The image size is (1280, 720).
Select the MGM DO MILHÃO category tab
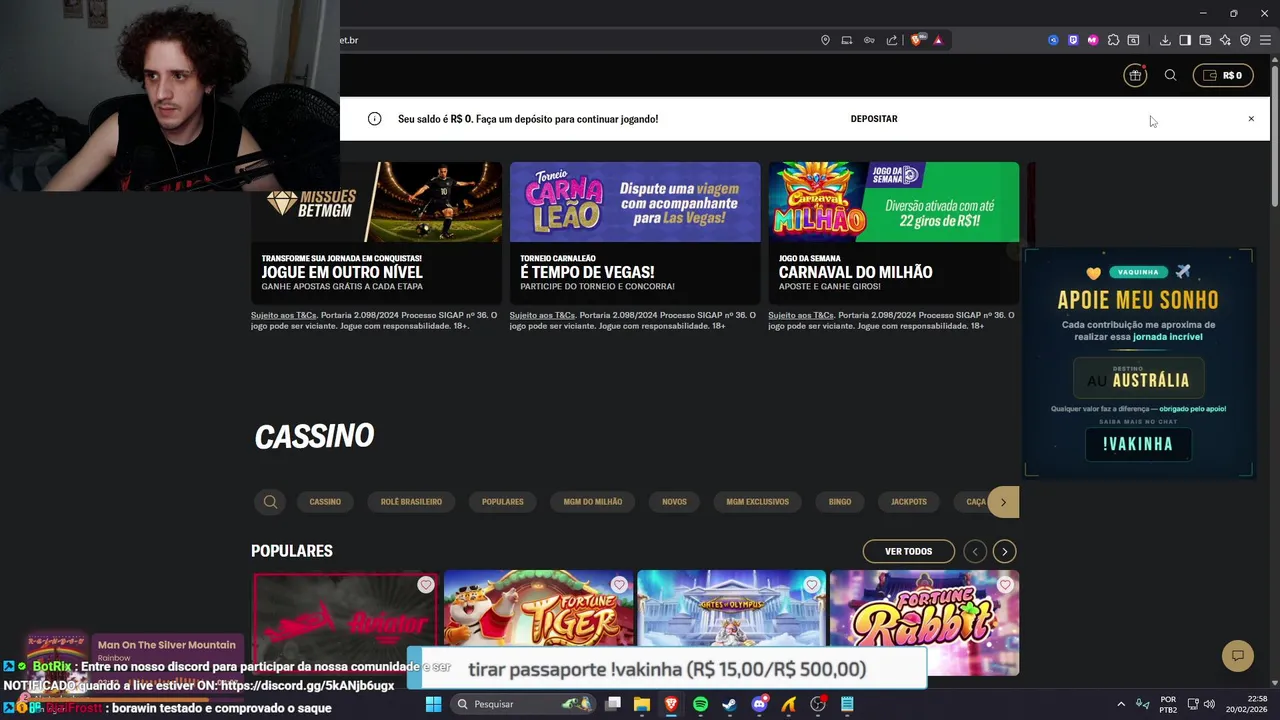[593, 502]
